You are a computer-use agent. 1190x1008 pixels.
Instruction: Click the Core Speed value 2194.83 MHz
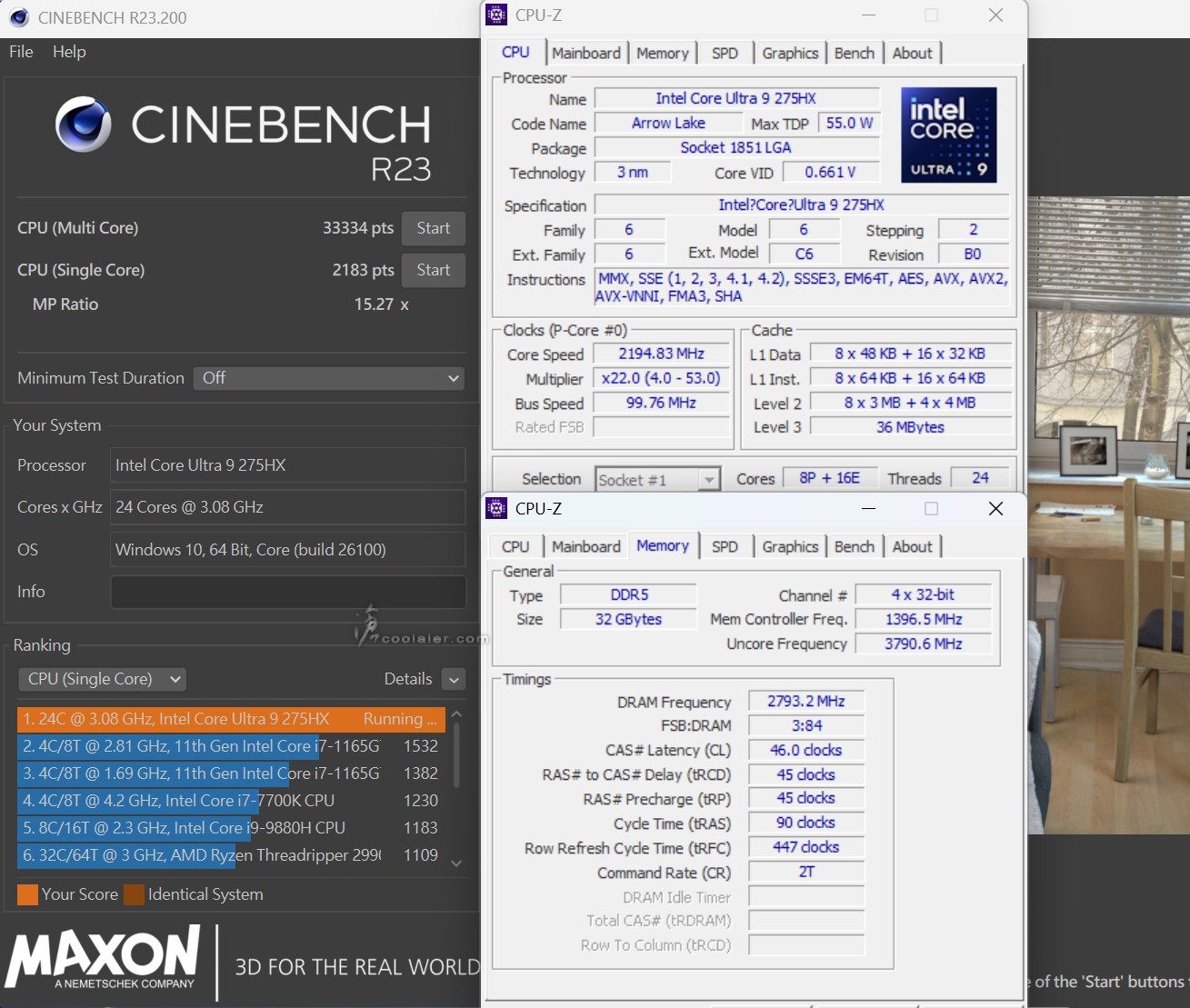pyautogui.click(x=661, y=354)
